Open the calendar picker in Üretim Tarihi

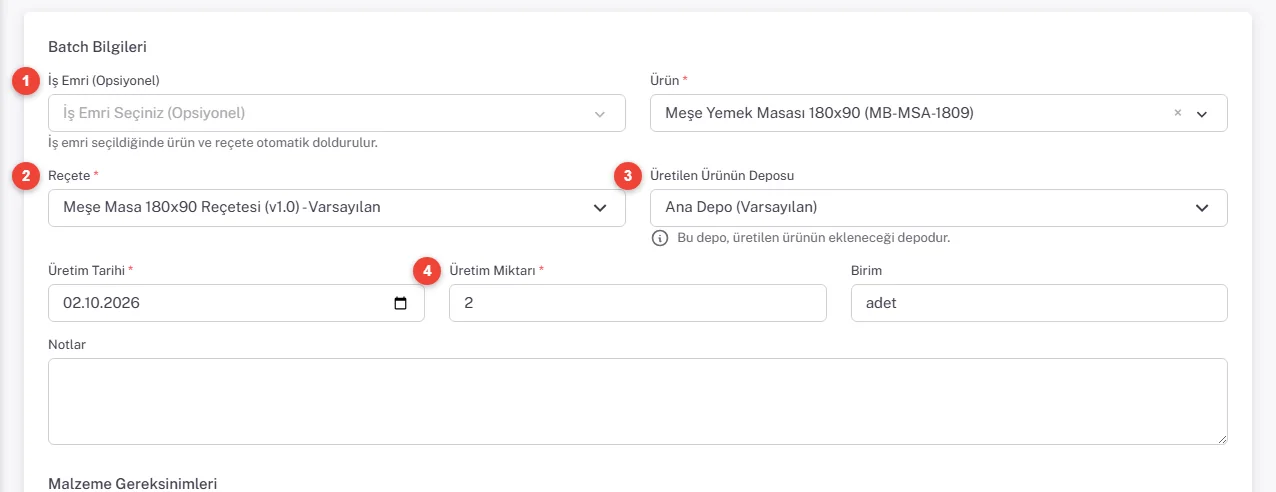(401, 303)
